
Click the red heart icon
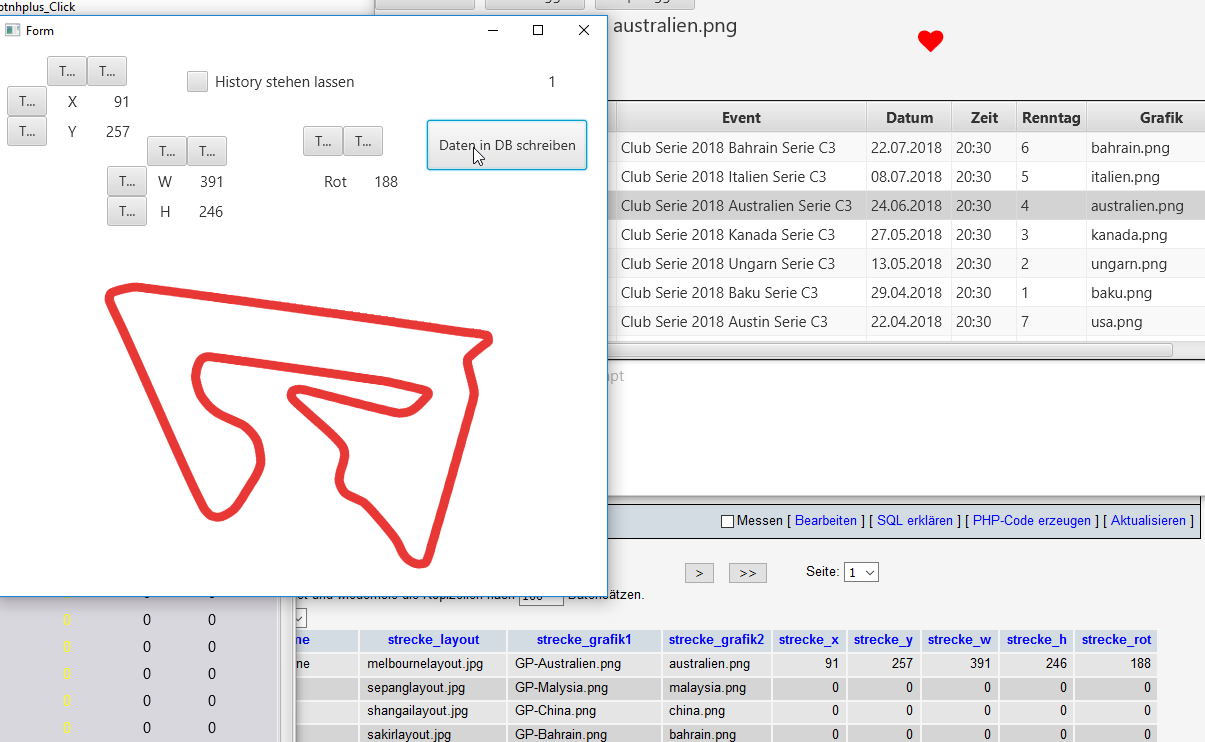click(x=930, y=41)
